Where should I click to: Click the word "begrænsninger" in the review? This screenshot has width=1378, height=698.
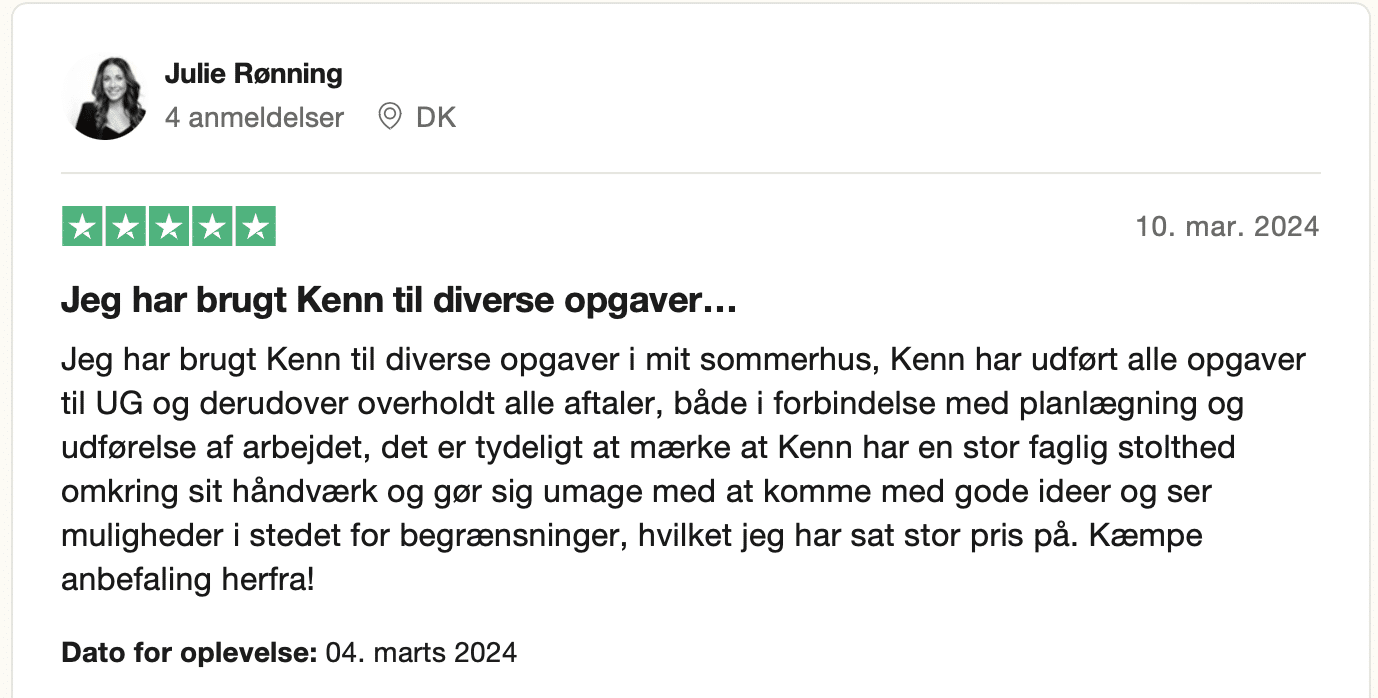coord(518,535)
